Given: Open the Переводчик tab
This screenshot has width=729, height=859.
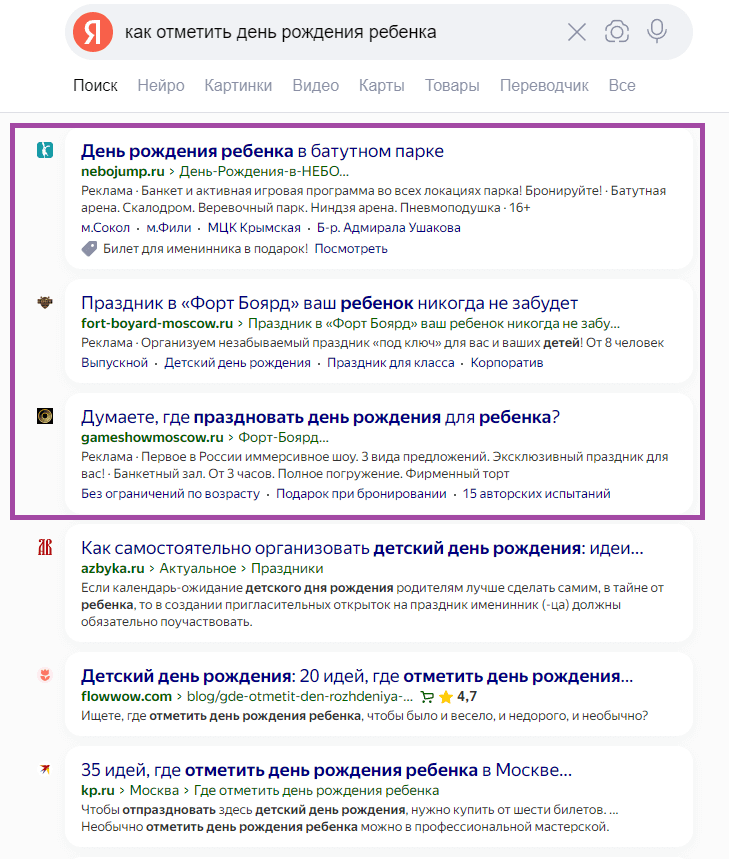Looking at the screenshot, I should click(544, 85).
